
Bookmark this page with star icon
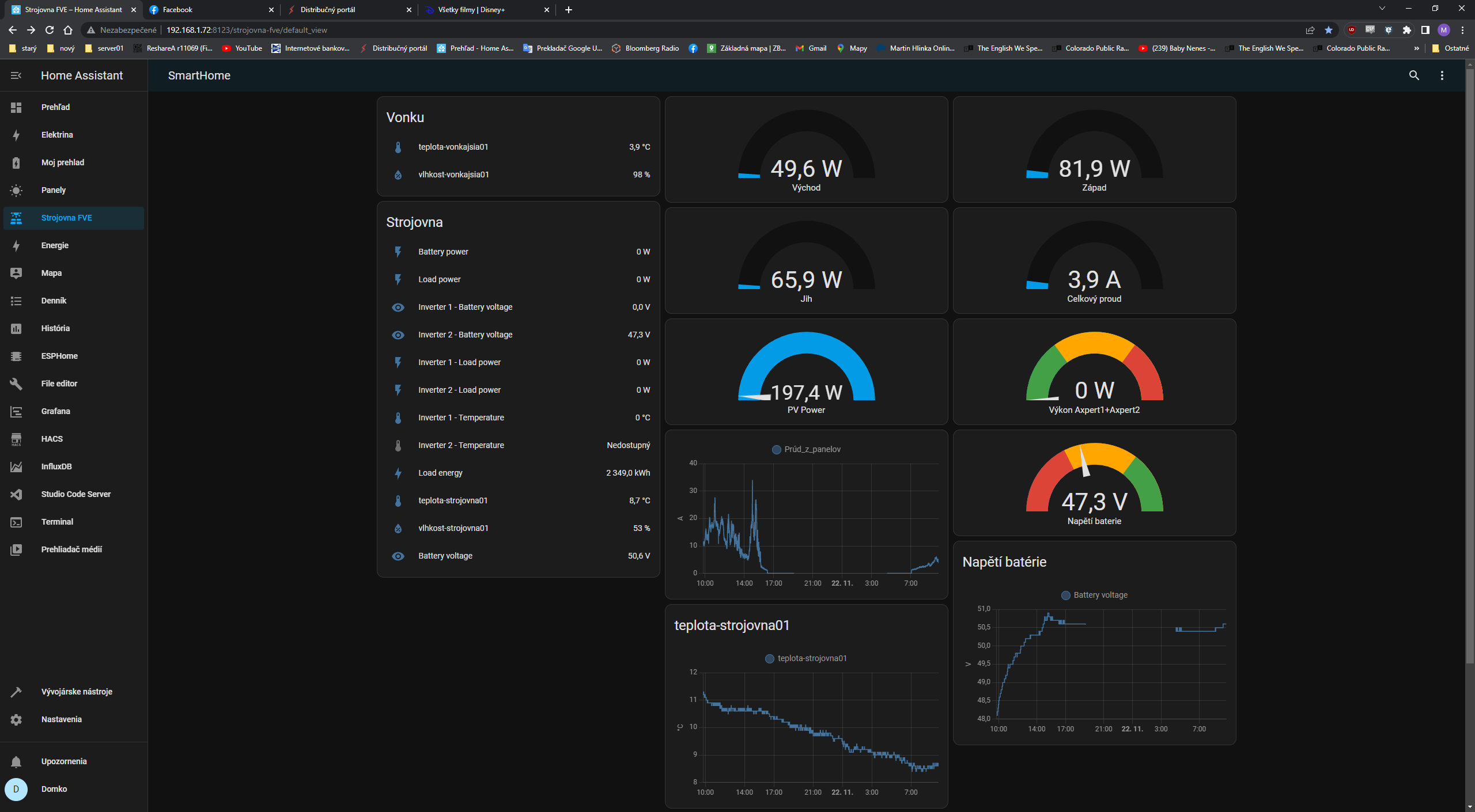(x=1329, y=30)
